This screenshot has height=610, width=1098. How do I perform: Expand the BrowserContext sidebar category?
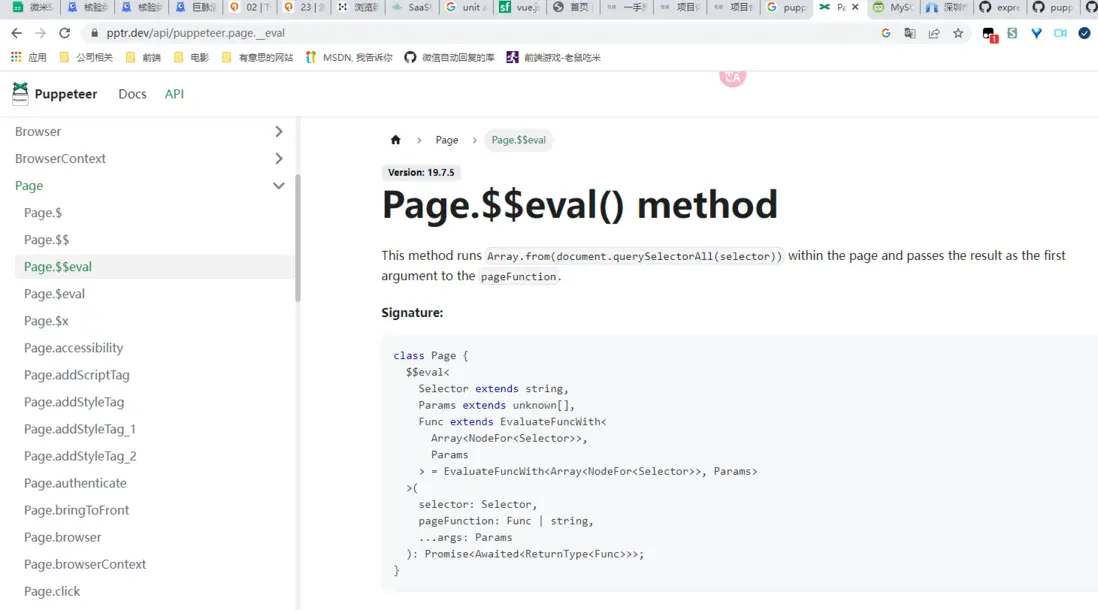(278, 159)
